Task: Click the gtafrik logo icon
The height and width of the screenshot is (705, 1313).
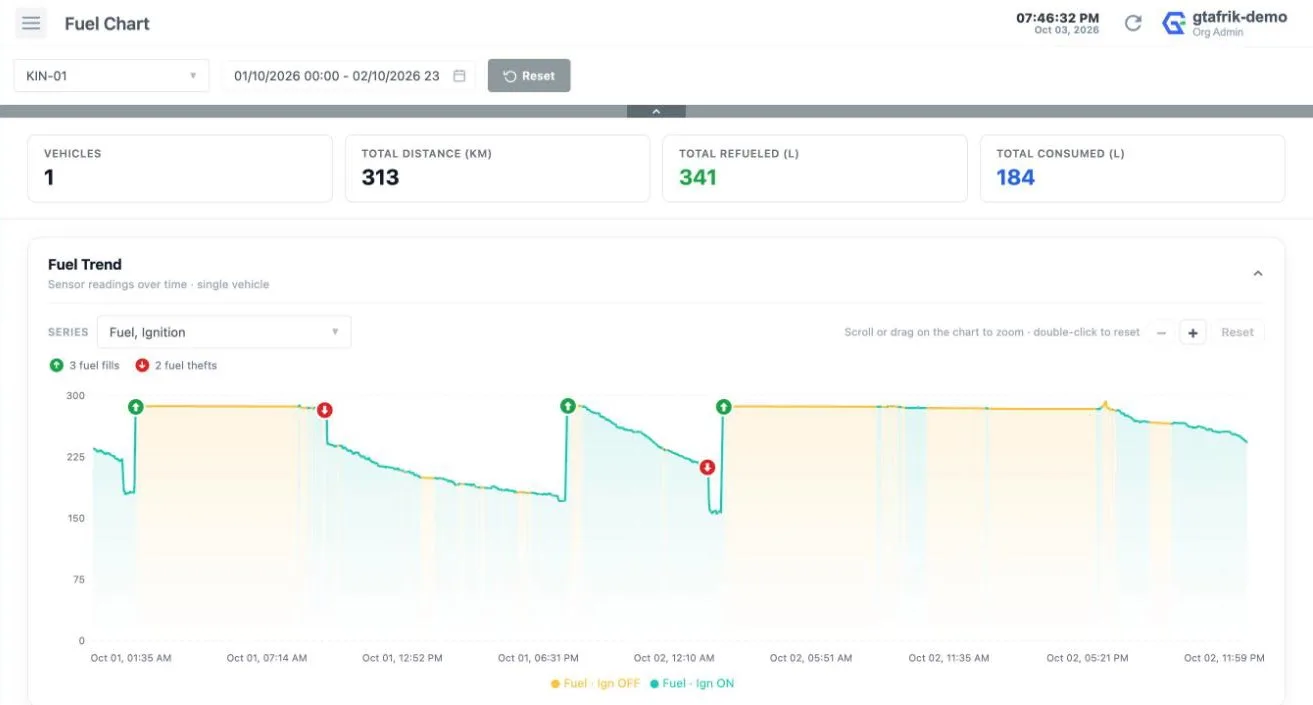Action: [x=1174, y=23]
